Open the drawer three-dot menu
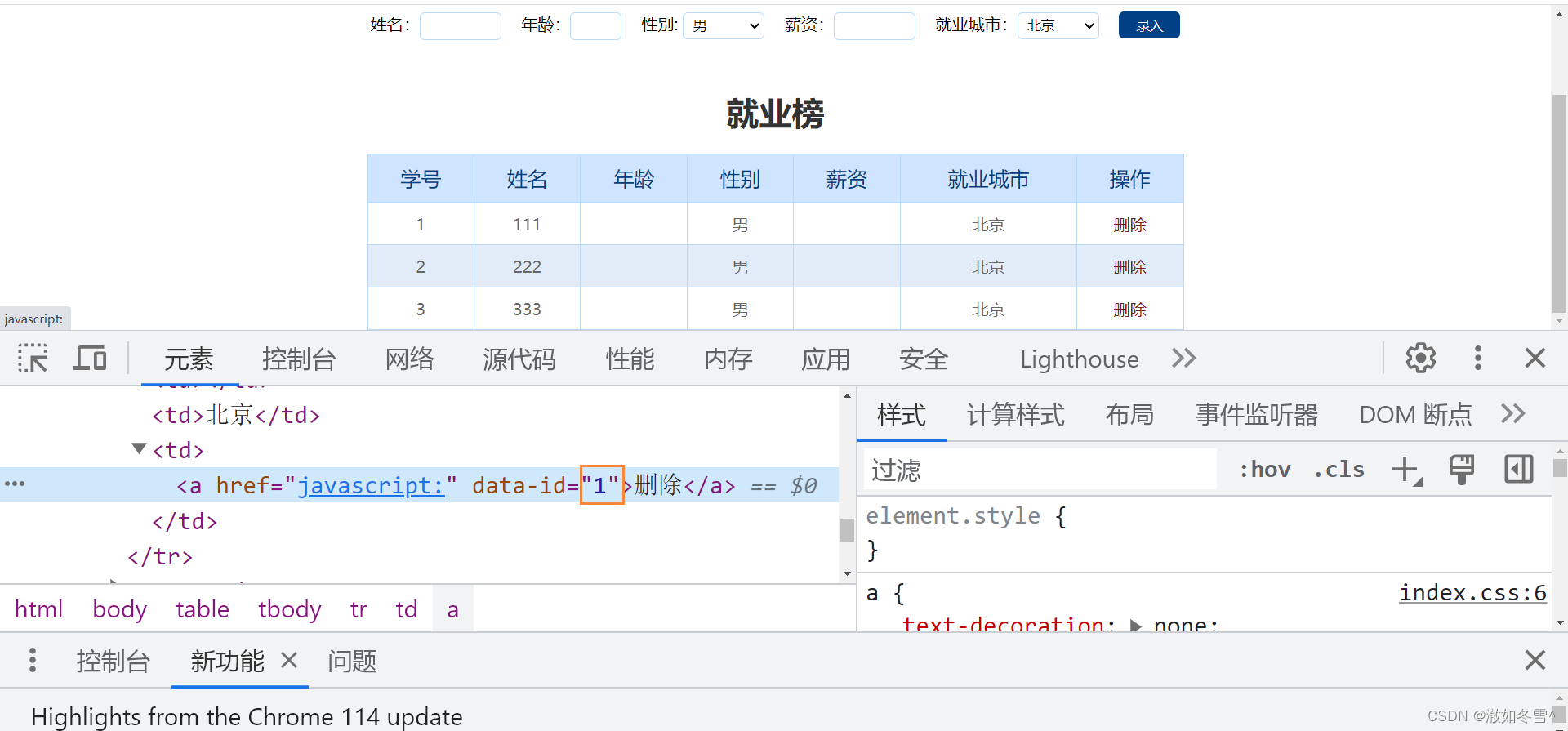 point(33,660)
